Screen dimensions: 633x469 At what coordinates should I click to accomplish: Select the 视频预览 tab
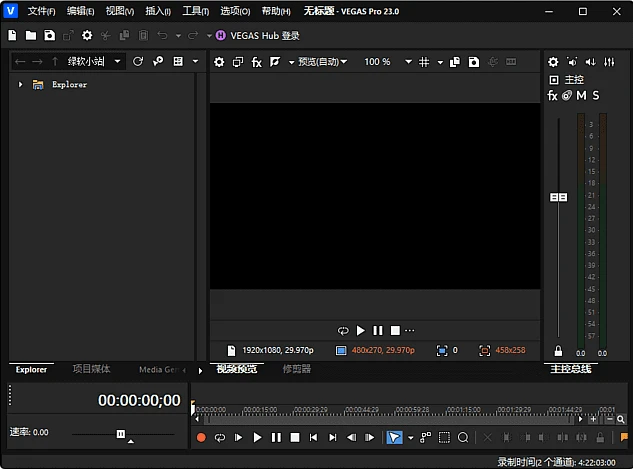237,369
